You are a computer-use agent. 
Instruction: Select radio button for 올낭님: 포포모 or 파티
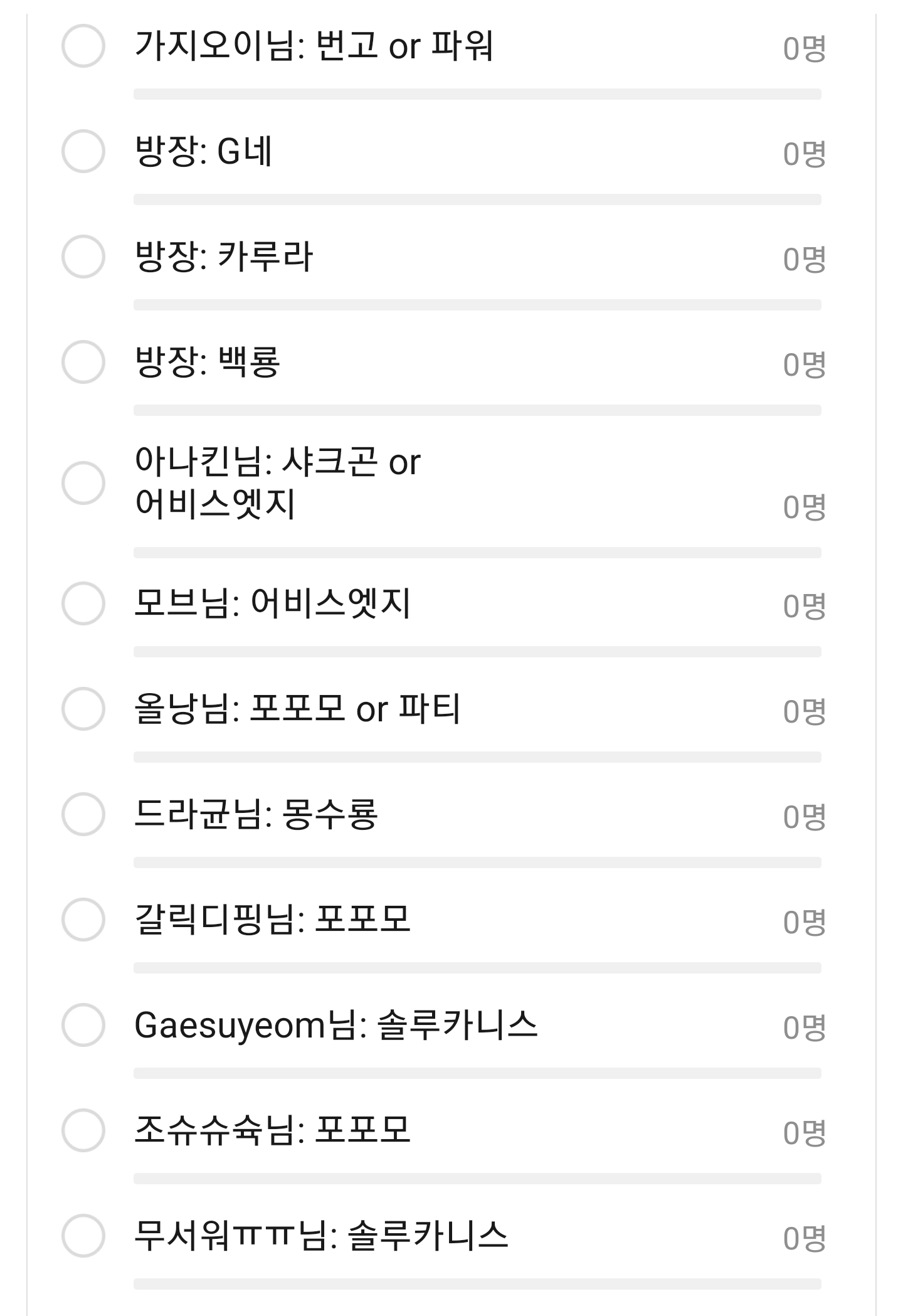point(83,709)
